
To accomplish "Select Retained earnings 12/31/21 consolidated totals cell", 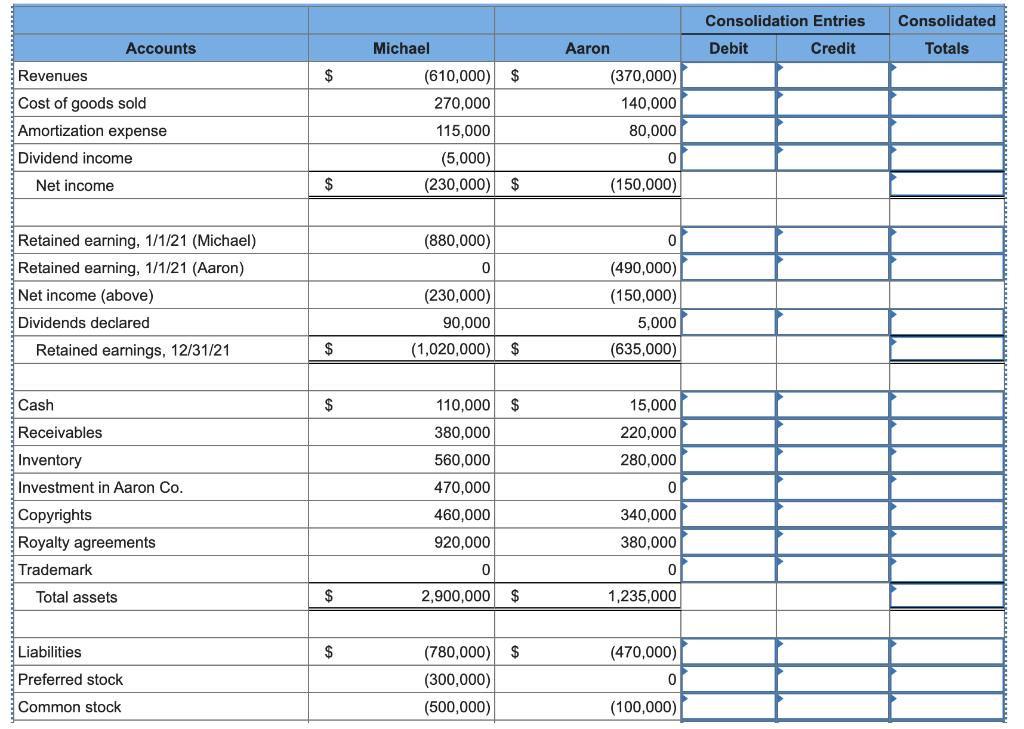I will coord(947,349).
